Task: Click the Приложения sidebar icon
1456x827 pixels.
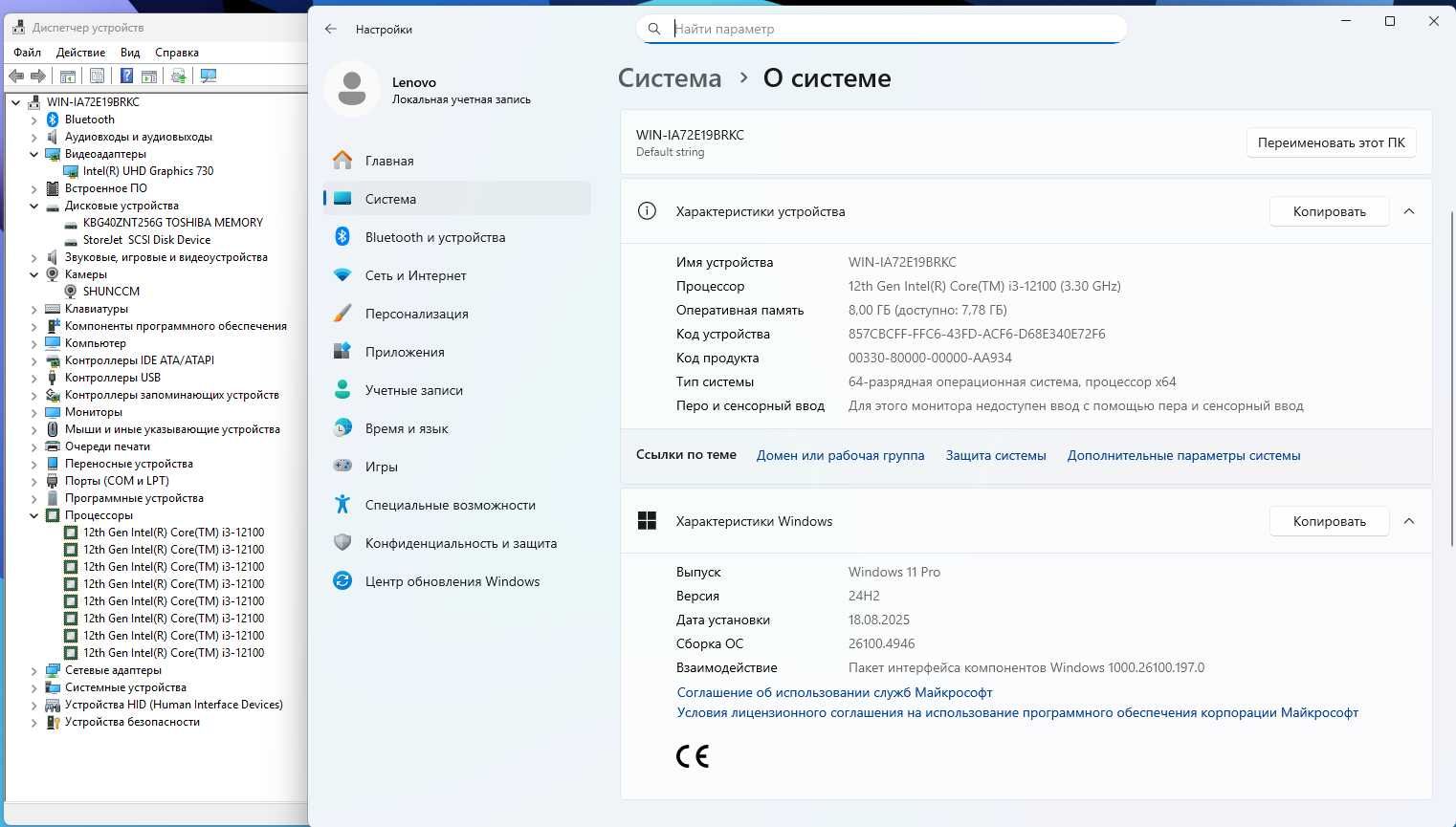Action: click(342, 352)
